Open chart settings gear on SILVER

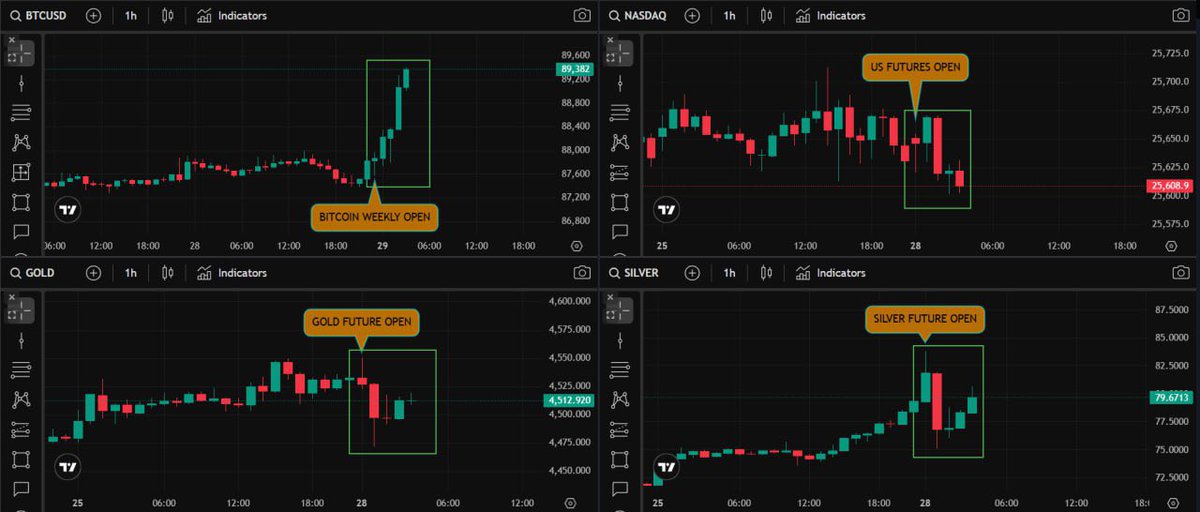pos(1175,503)
